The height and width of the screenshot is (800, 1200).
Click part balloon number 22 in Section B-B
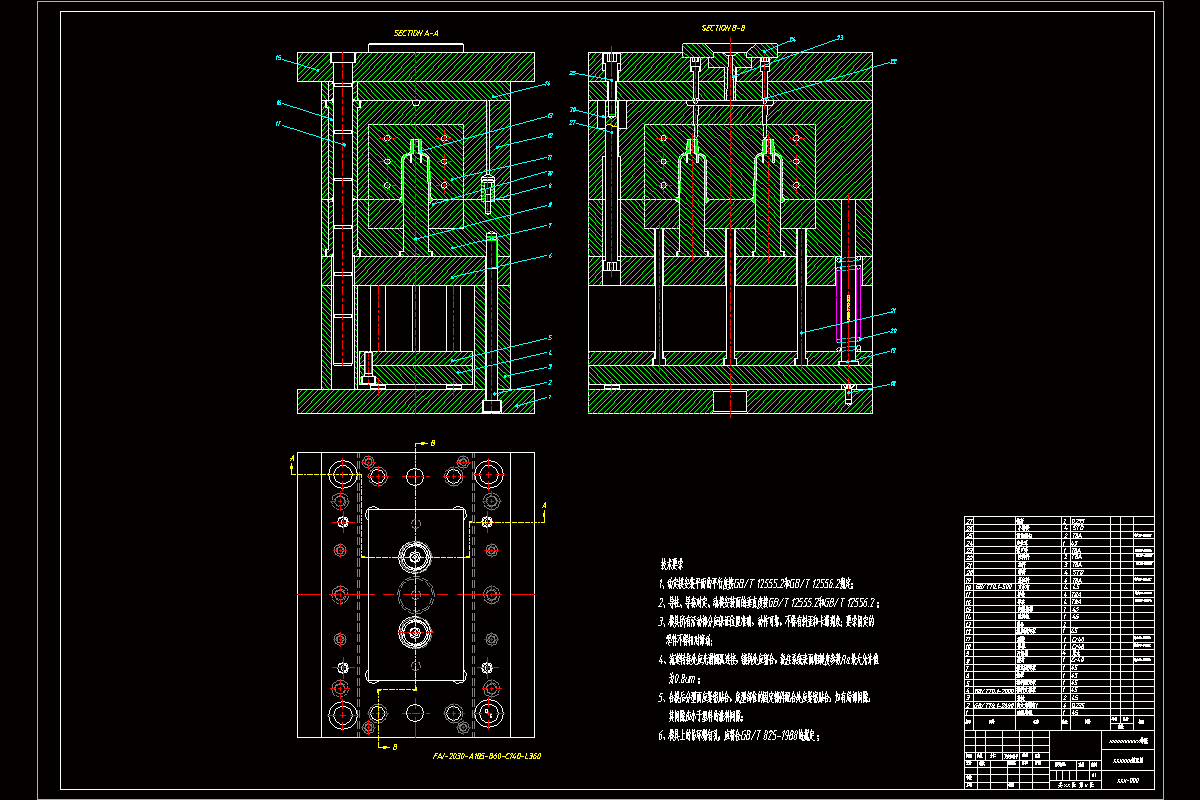pos(893,62)
